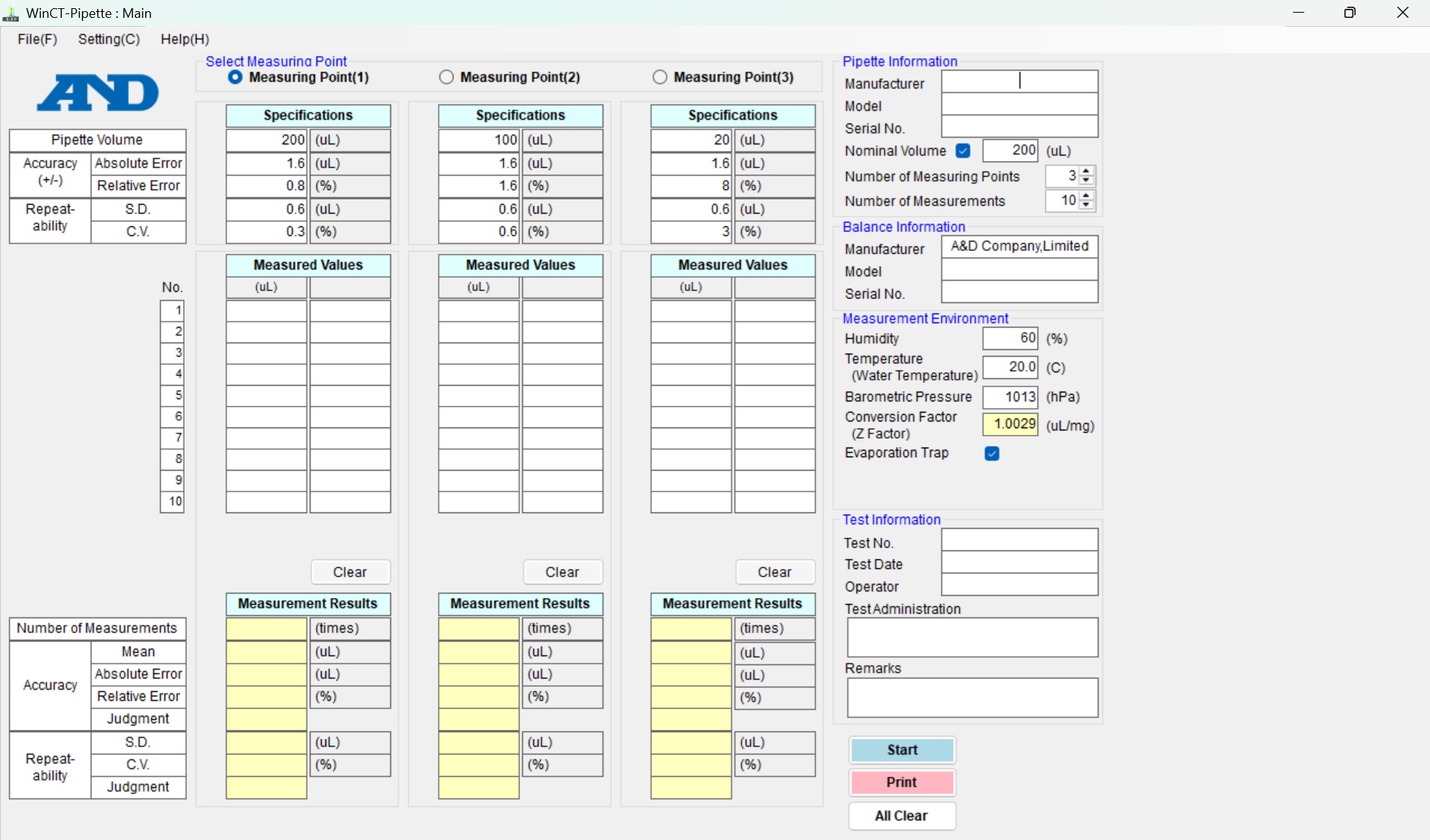The width and height of the screenshot is (1430, 840).
Task: Decrease Number of Measurements stepper
Action: point(1087,205)
